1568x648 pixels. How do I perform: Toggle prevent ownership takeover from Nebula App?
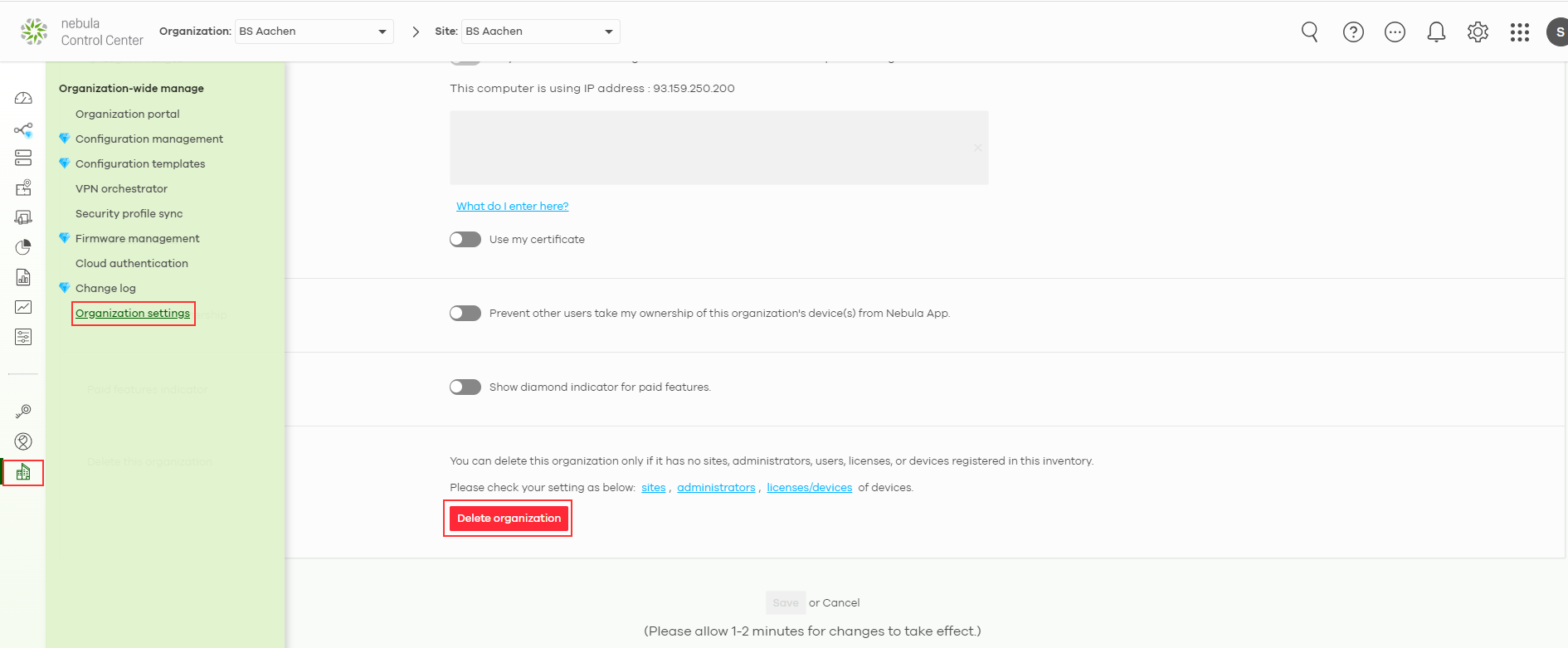tap(465, 314)
